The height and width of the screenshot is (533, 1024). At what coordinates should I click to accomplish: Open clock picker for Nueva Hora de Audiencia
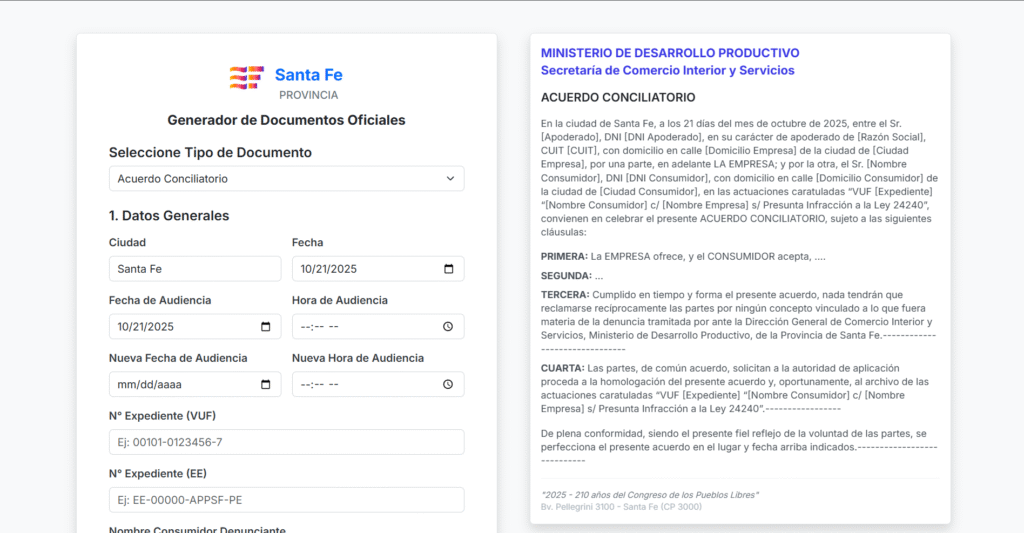448,385
